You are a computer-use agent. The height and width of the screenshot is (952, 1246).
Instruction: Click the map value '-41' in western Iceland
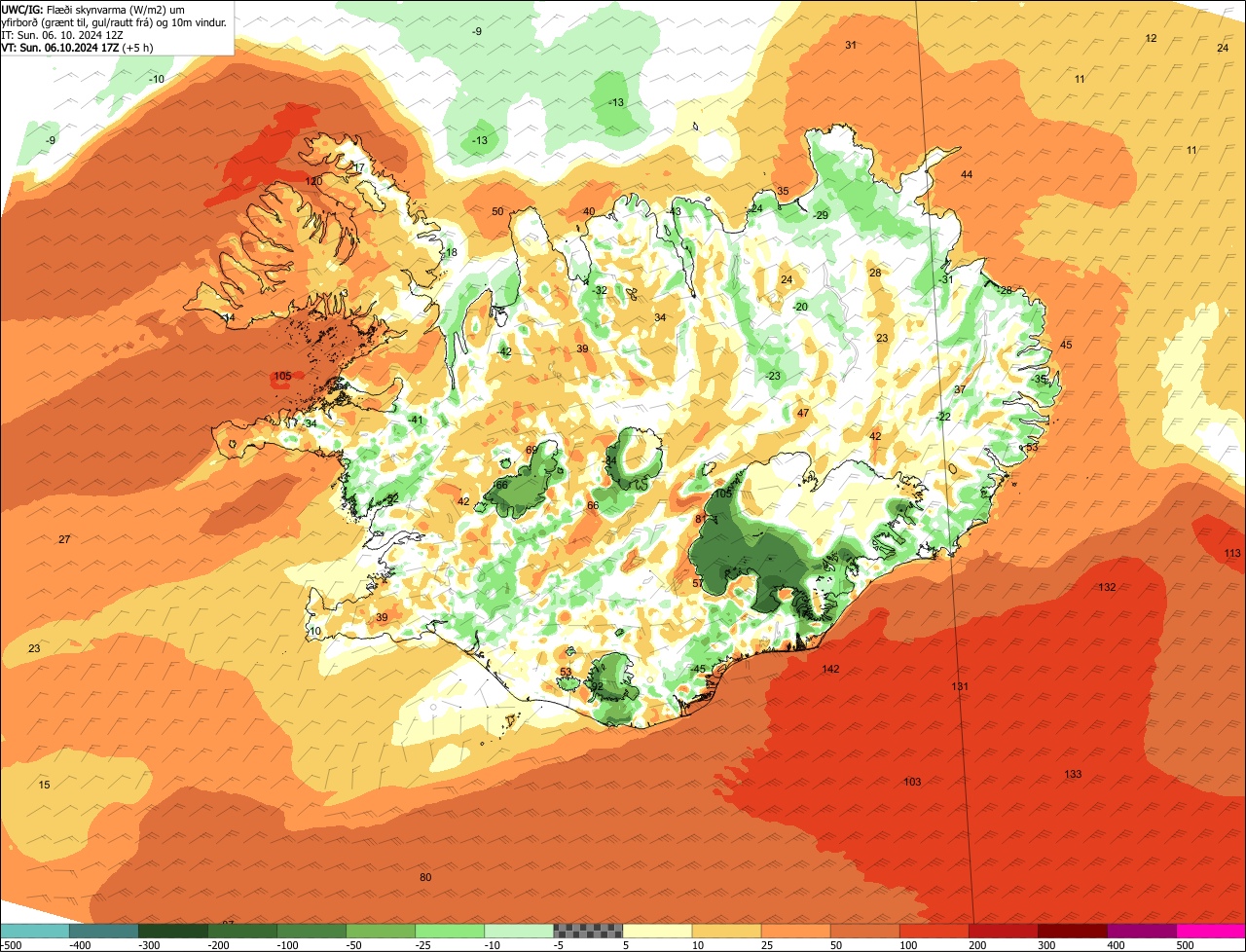(x=416, y=420)
